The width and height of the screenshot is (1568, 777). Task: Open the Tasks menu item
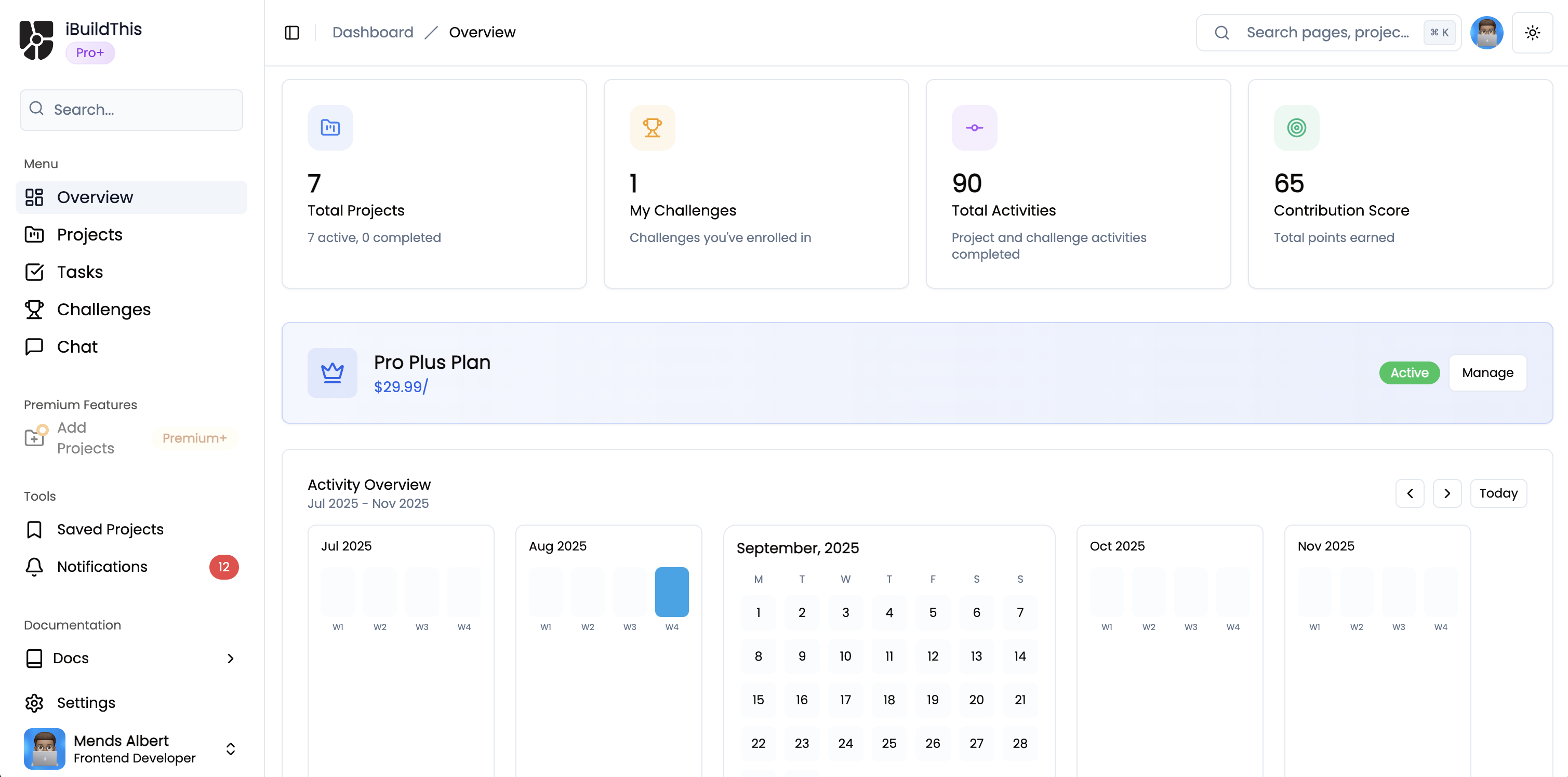79,271
